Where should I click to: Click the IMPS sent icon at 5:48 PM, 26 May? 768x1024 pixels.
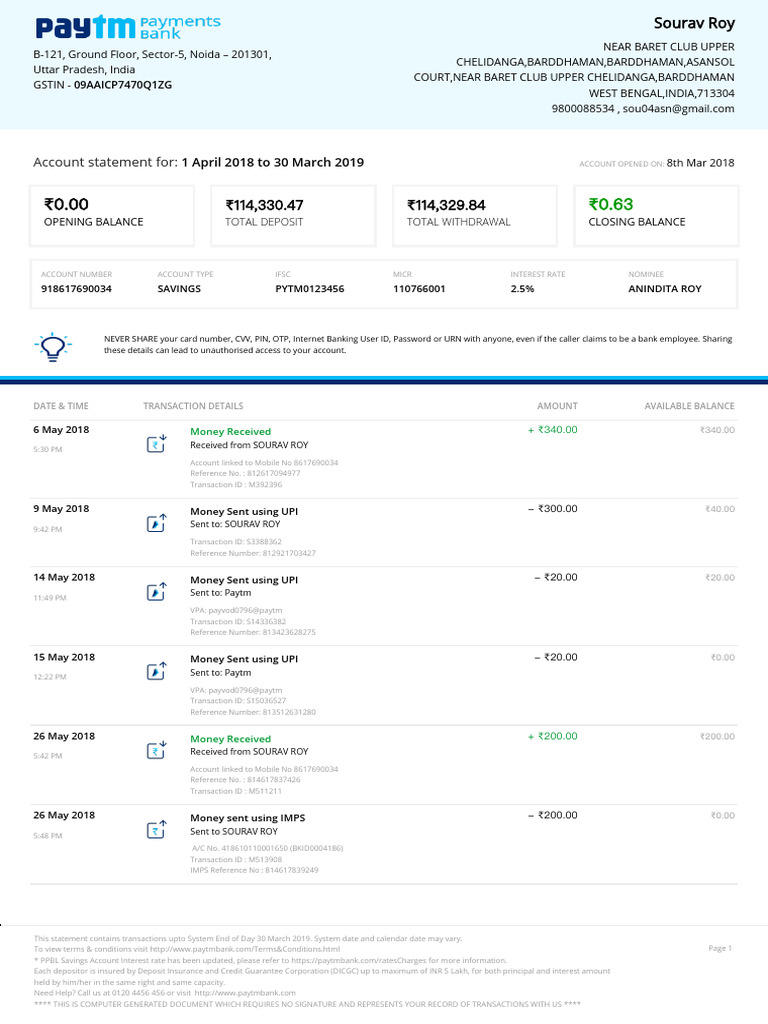point(157,829)
